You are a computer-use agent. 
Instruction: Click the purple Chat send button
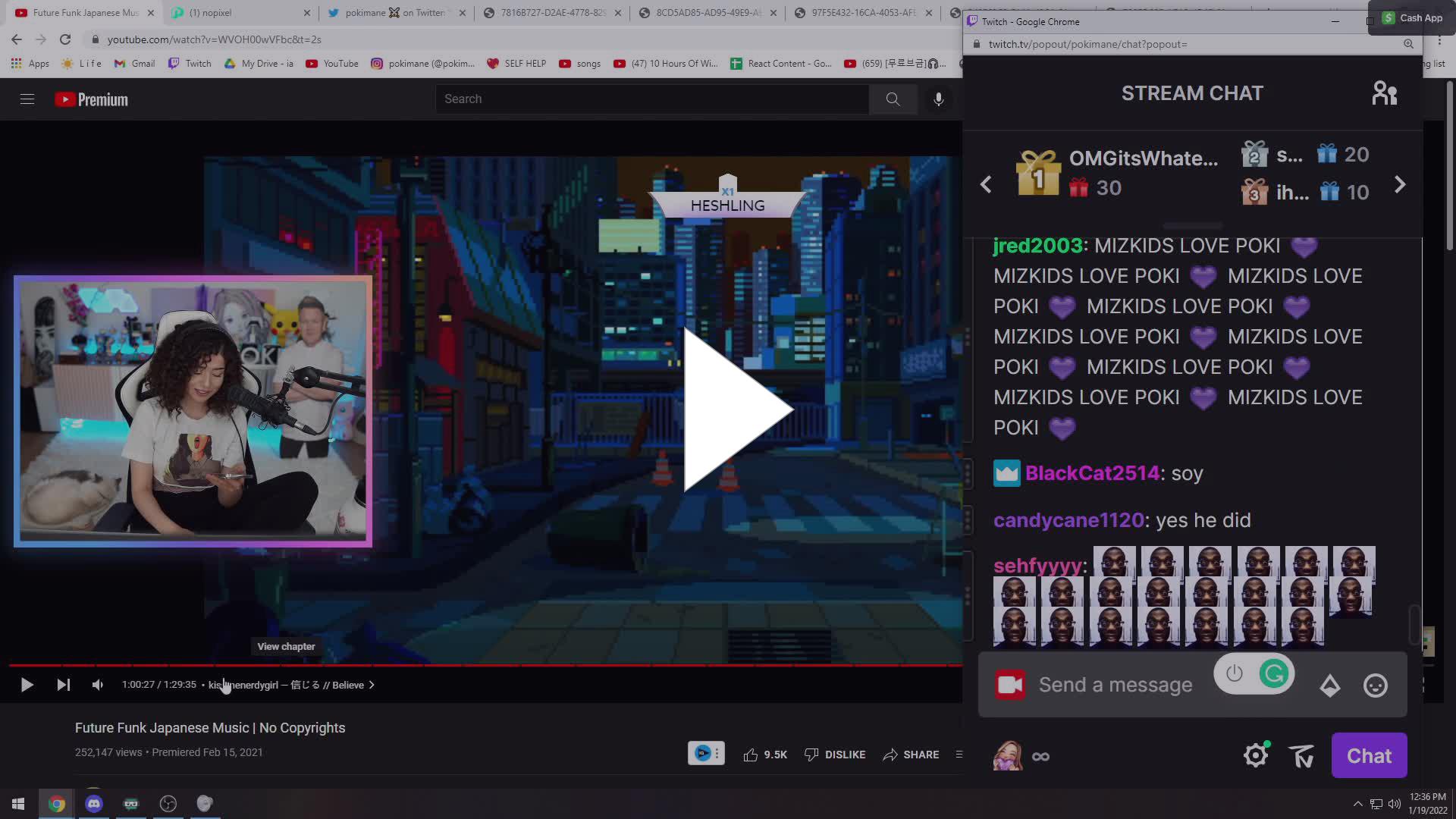(1369, 755)
